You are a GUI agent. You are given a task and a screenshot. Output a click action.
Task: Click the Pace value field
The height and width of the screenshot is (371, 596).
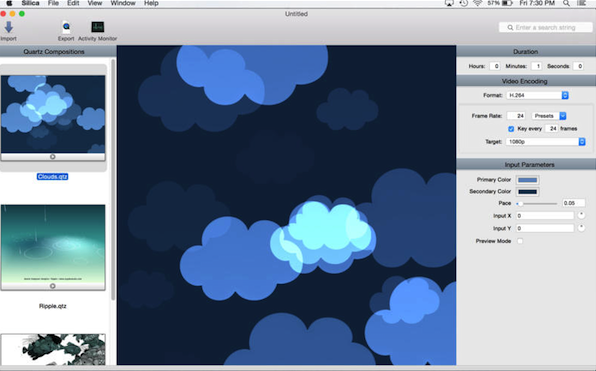[x=573, y=203]
